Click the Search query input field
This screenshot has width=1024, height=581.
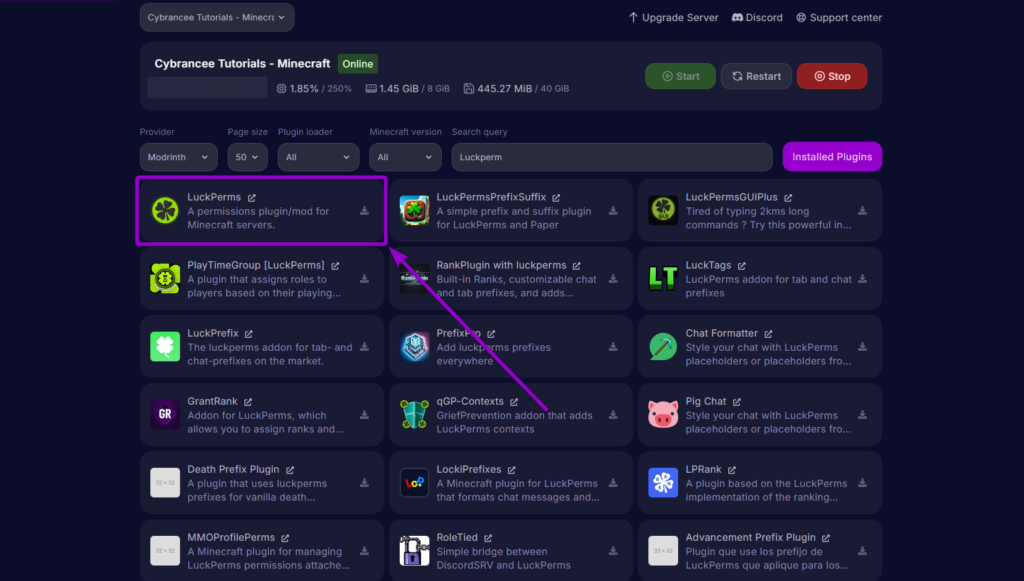612,157
